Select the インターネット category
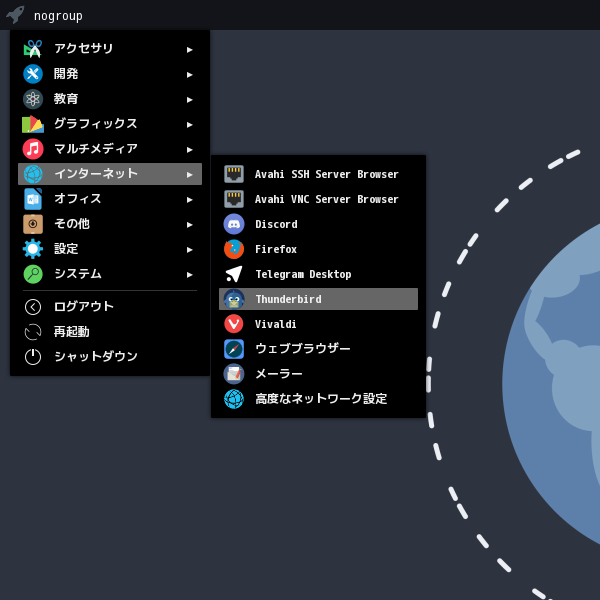This screenshot has width=600, height=600. [110, 174]
